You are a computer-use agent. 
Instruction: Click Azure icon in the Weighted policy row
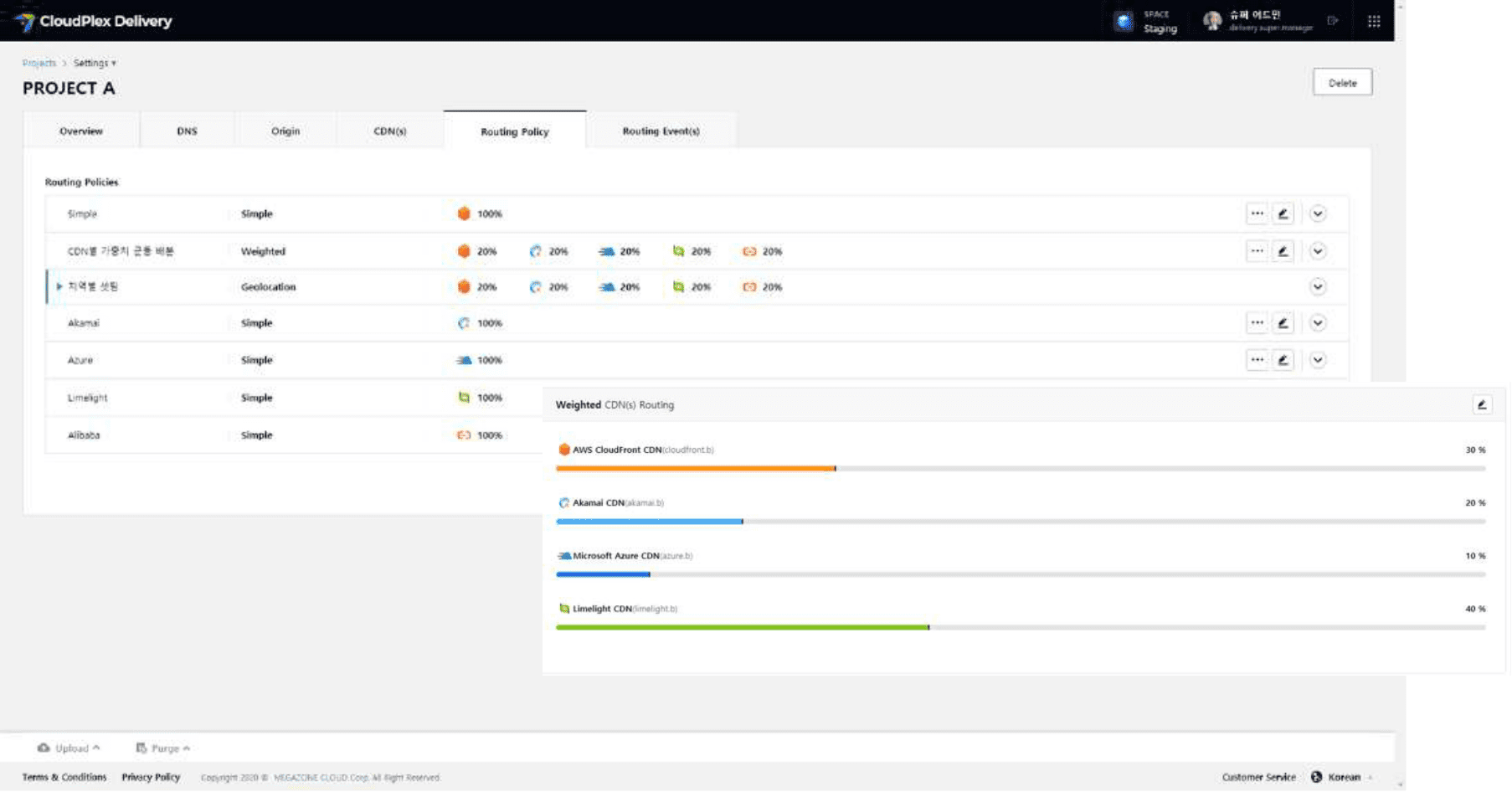coord(606,251)
